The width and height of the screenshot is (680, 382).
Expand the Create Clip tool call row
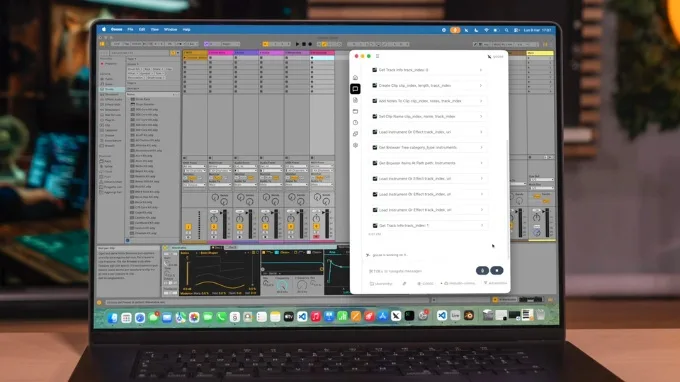[x=428, y=85]
